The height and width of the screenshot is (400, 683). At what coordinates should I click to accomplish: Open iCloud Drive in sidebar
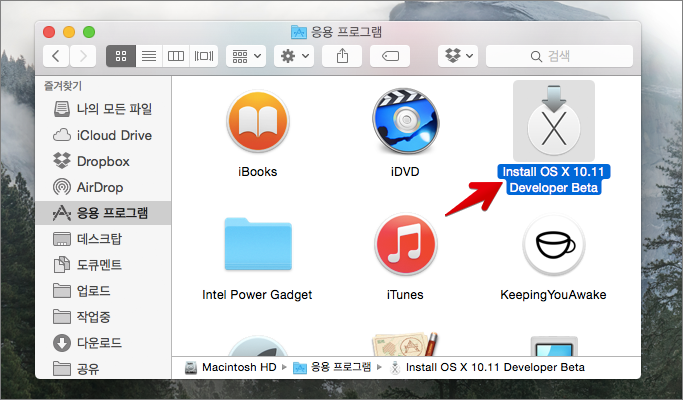tap(103, 136)
